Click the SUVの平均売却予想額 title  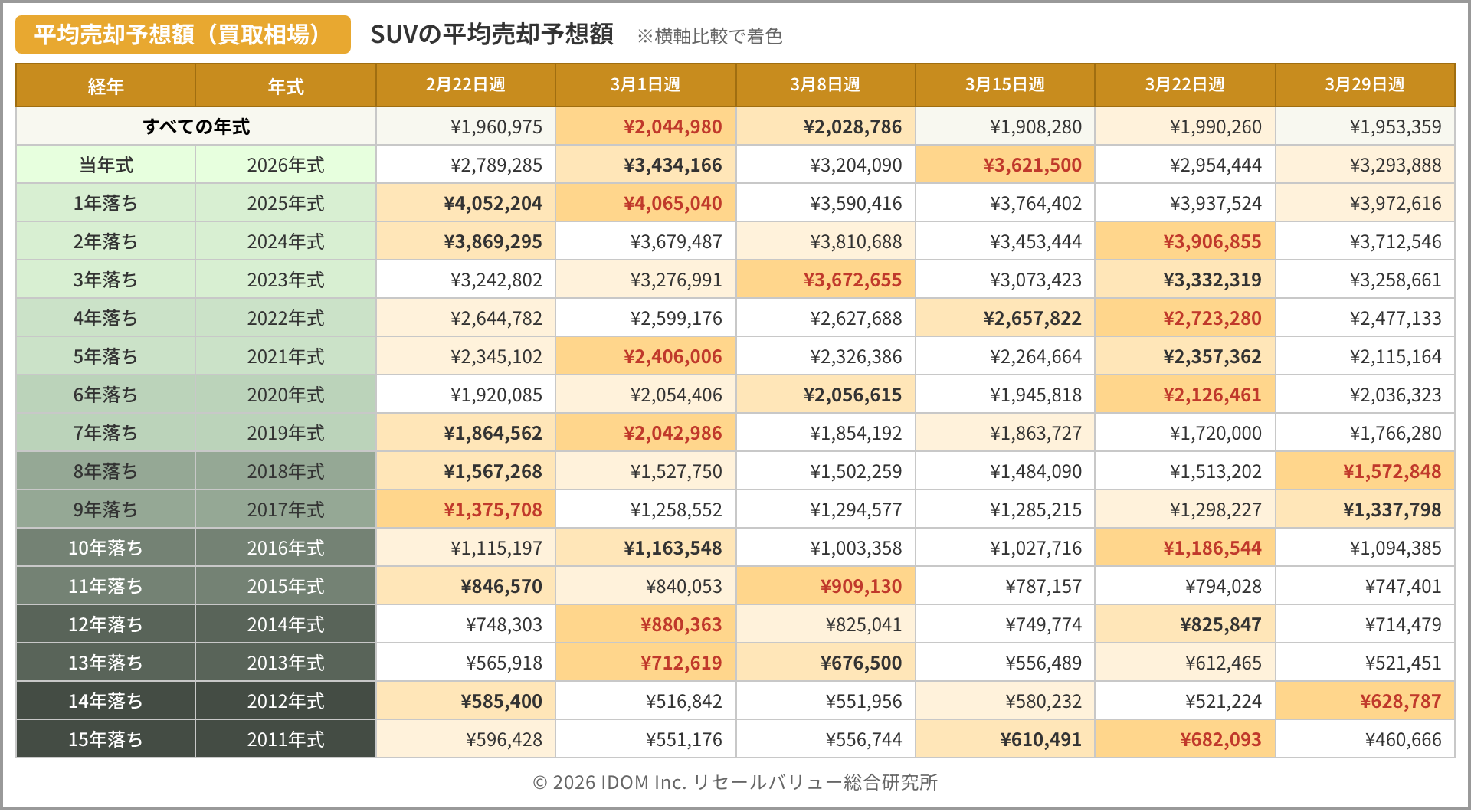coord(491,34)
